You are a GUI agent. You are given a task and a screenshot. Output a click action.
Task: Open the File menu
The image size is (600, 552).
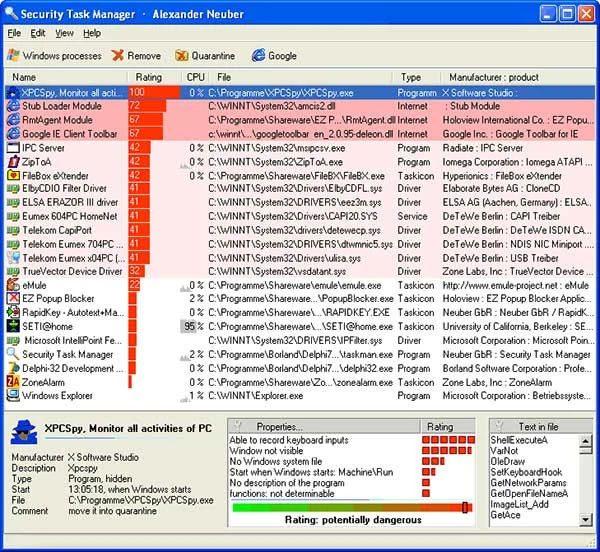(14, 33)
